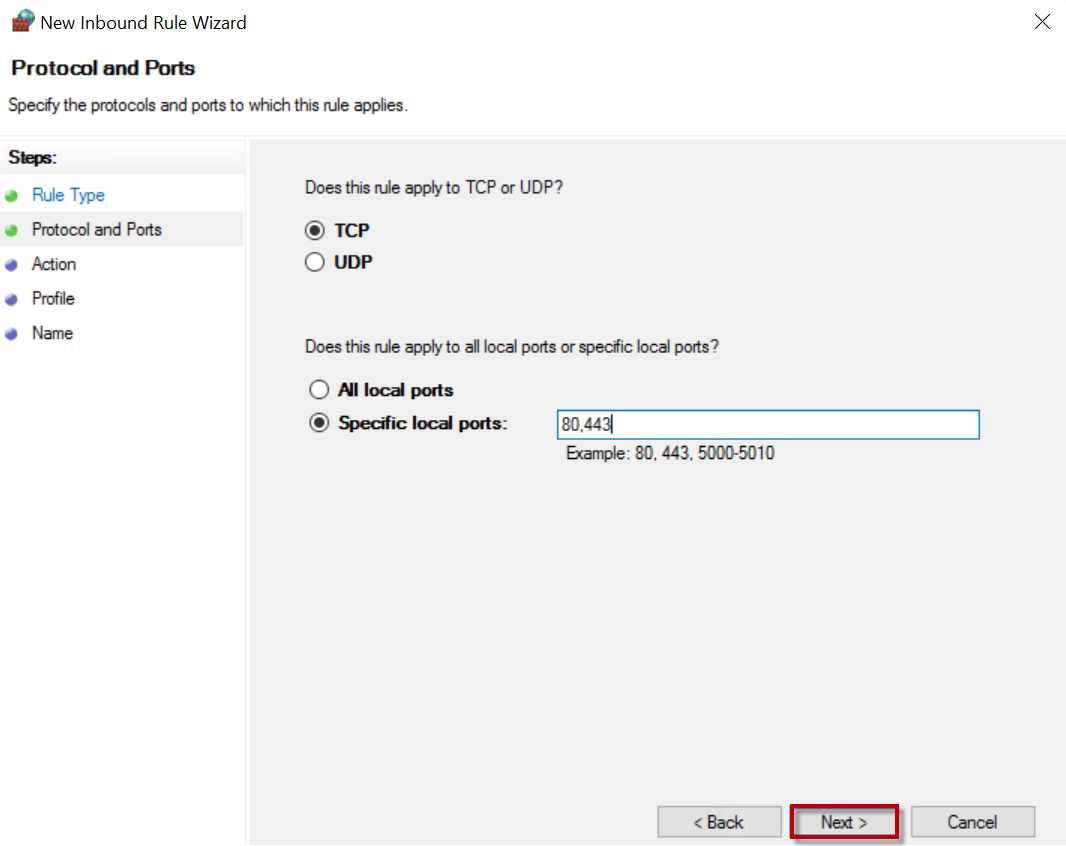Click the blue bullet beside Name
Viewport: 1066px width, 846px height.
12,334
